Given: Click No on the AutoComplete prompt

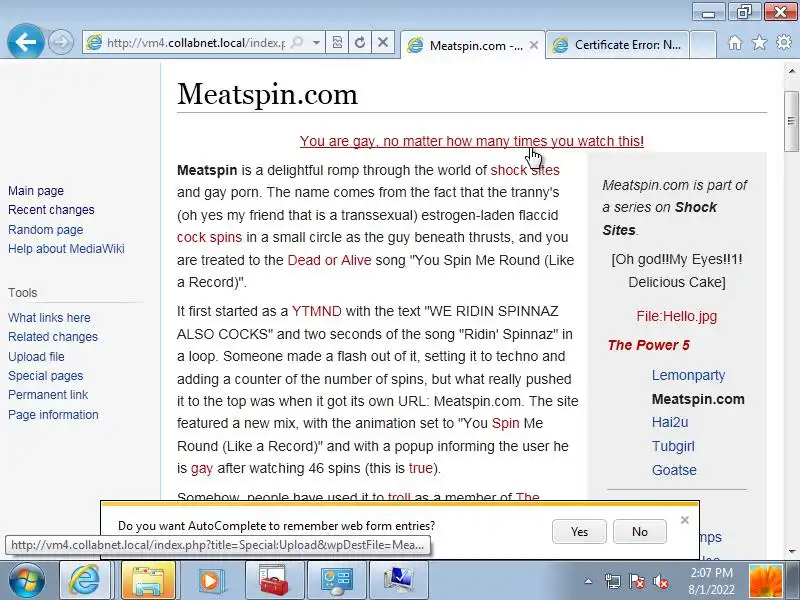Looking at the screenshot, I should tap(639, 532).
